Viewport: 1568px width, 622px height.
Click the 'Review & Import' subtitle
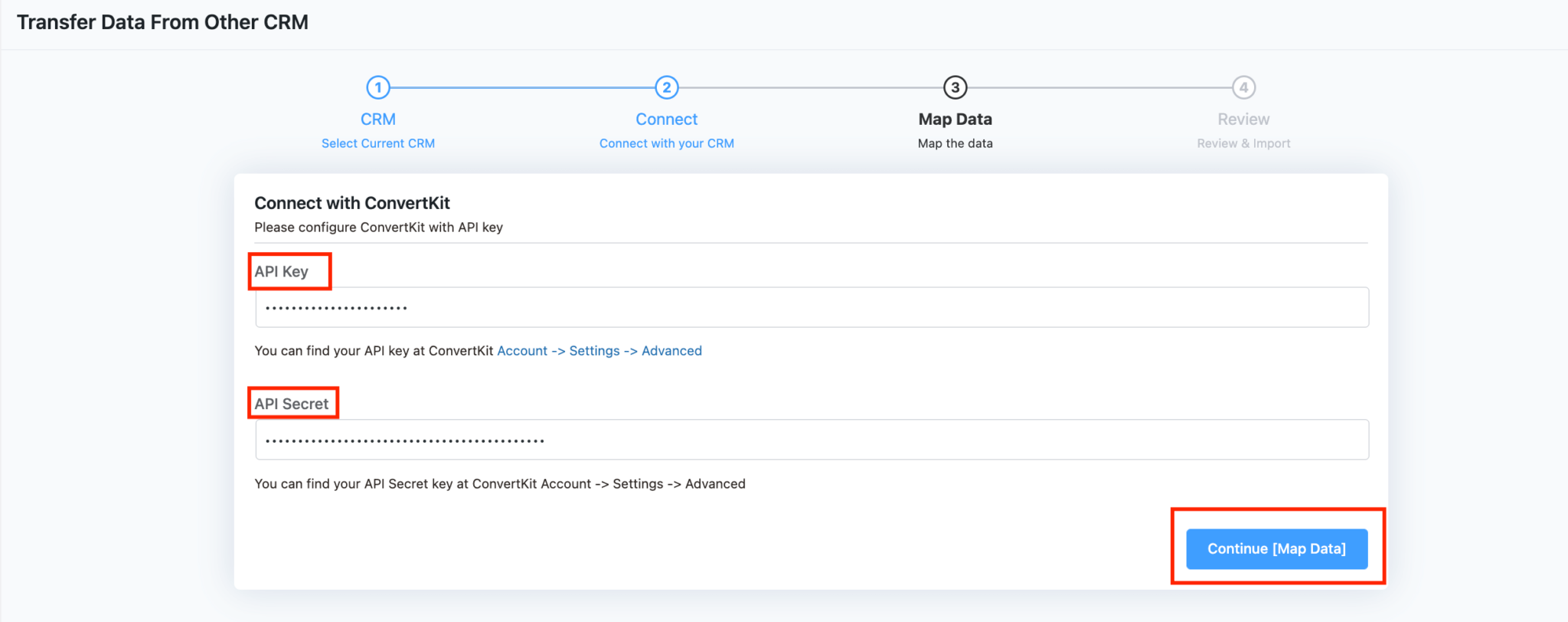[x=1243, y=143]
